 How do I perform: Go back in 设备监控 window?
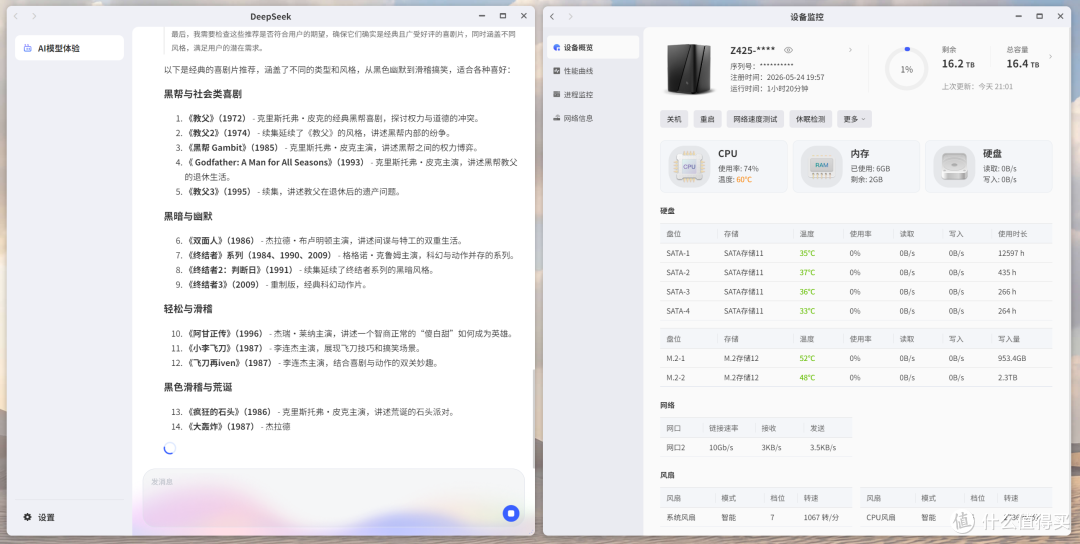coord(552,17)
